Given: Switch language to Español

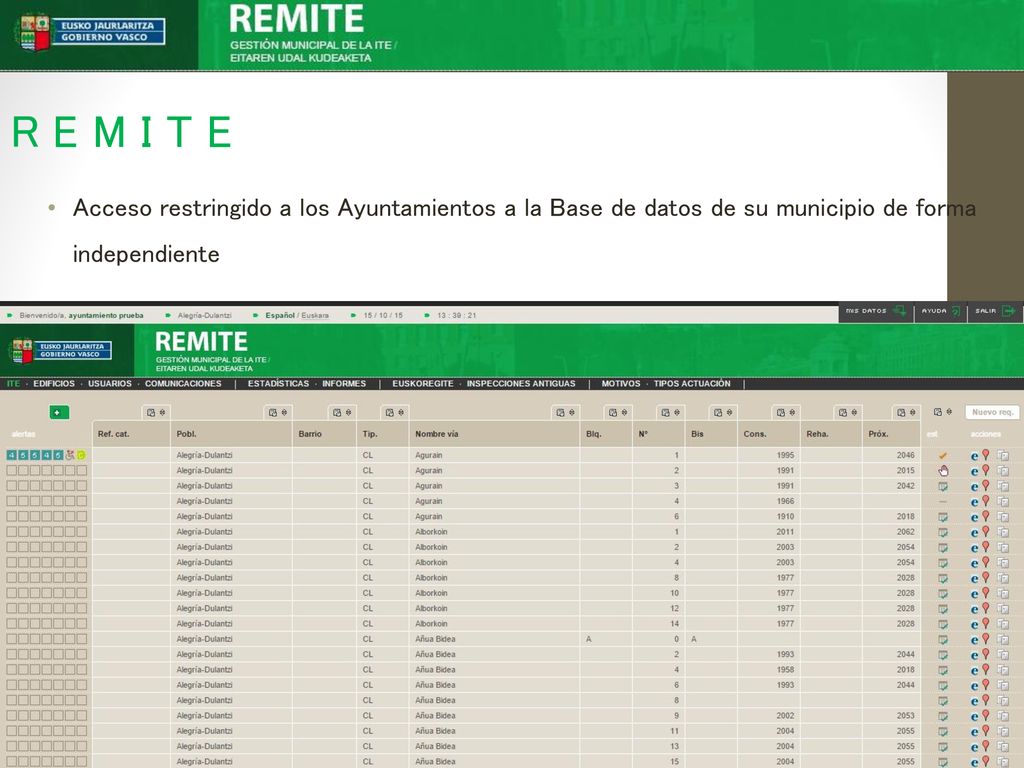Looking at the screenshot, I should pos(280,315).
